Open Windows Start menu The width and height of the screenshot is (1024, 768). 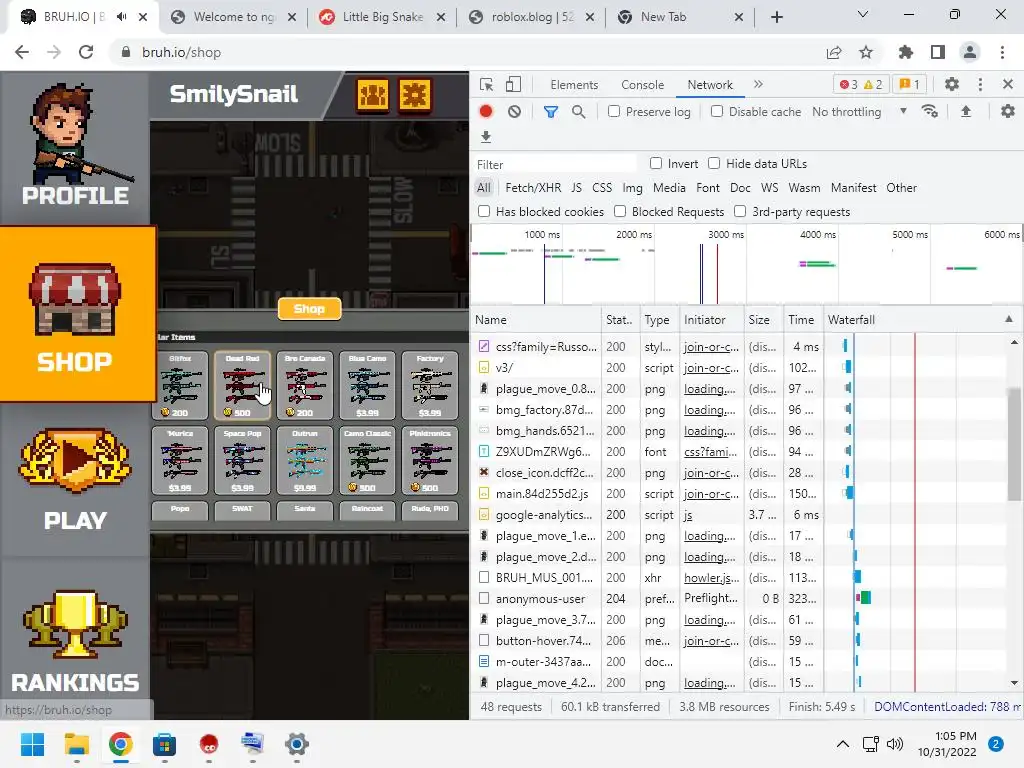pos(32,744)
